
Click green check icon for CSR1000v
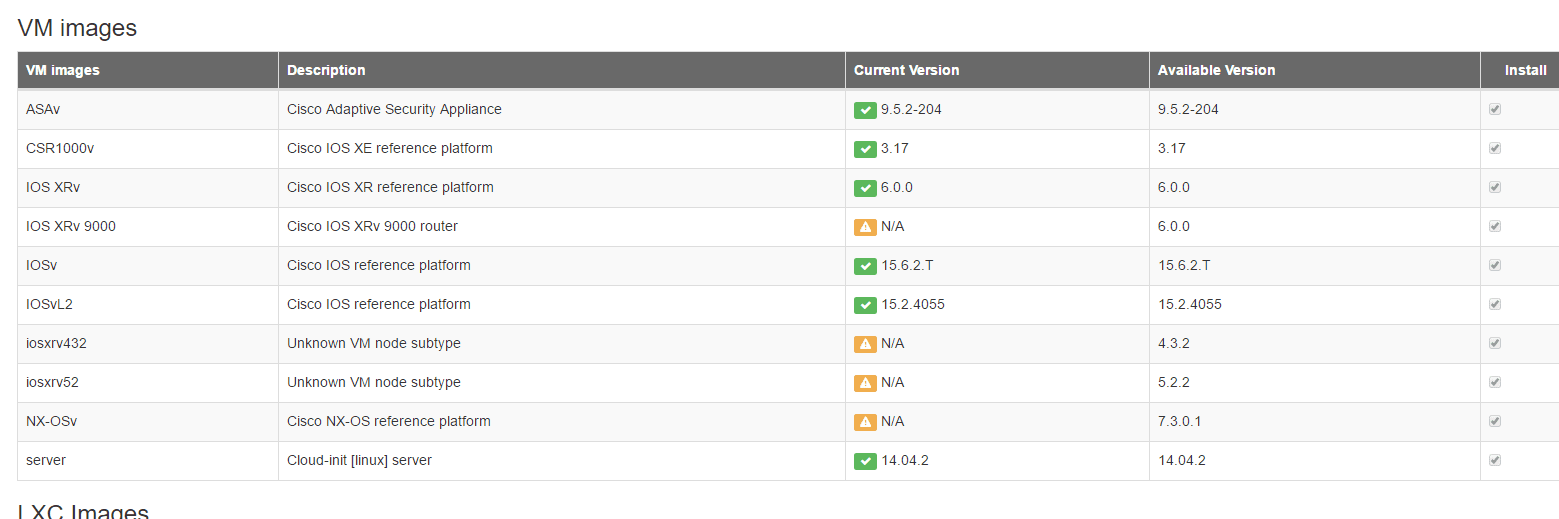[865, 149]
